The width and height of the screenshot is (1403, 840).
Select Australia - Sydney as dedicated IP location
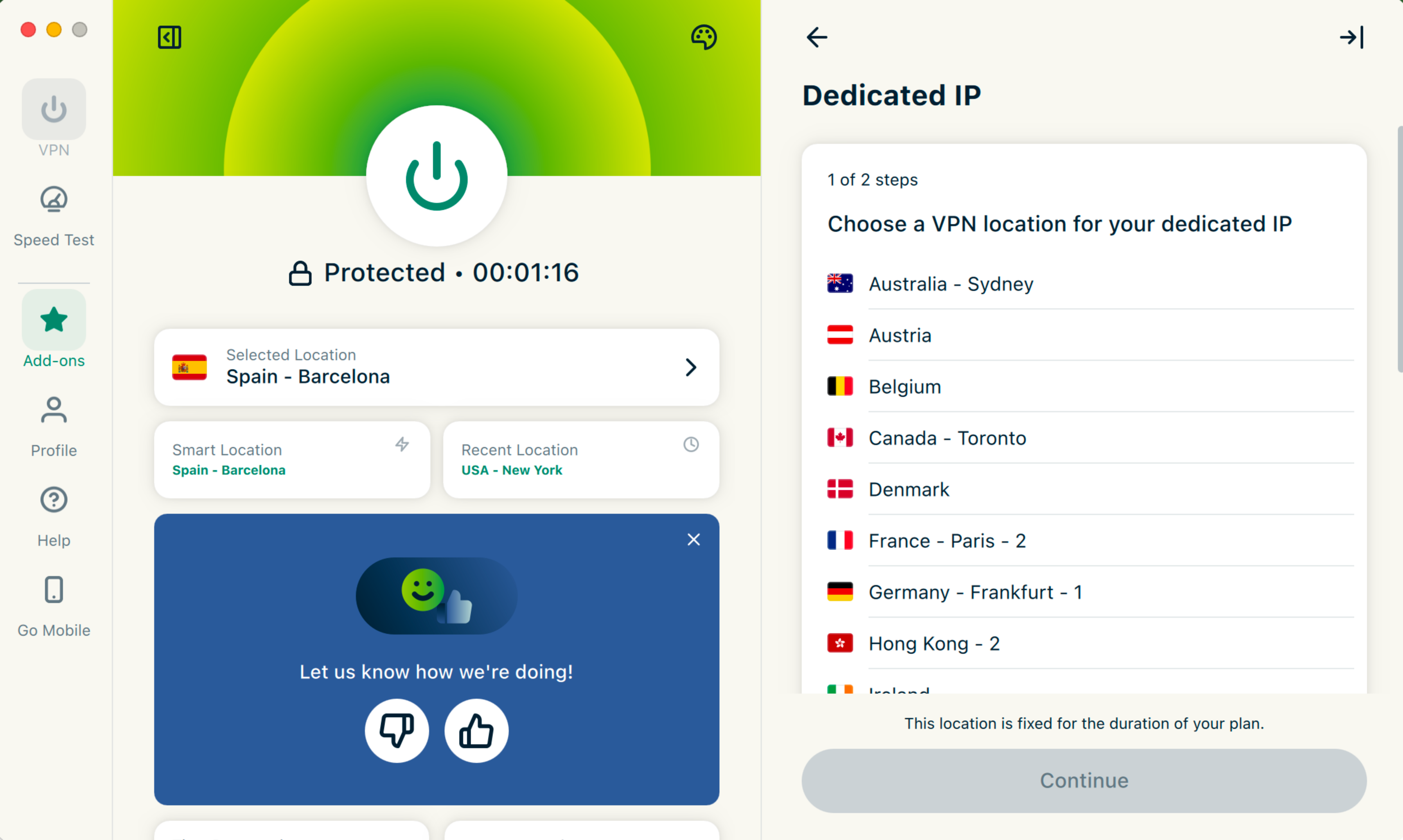[951, 284]
